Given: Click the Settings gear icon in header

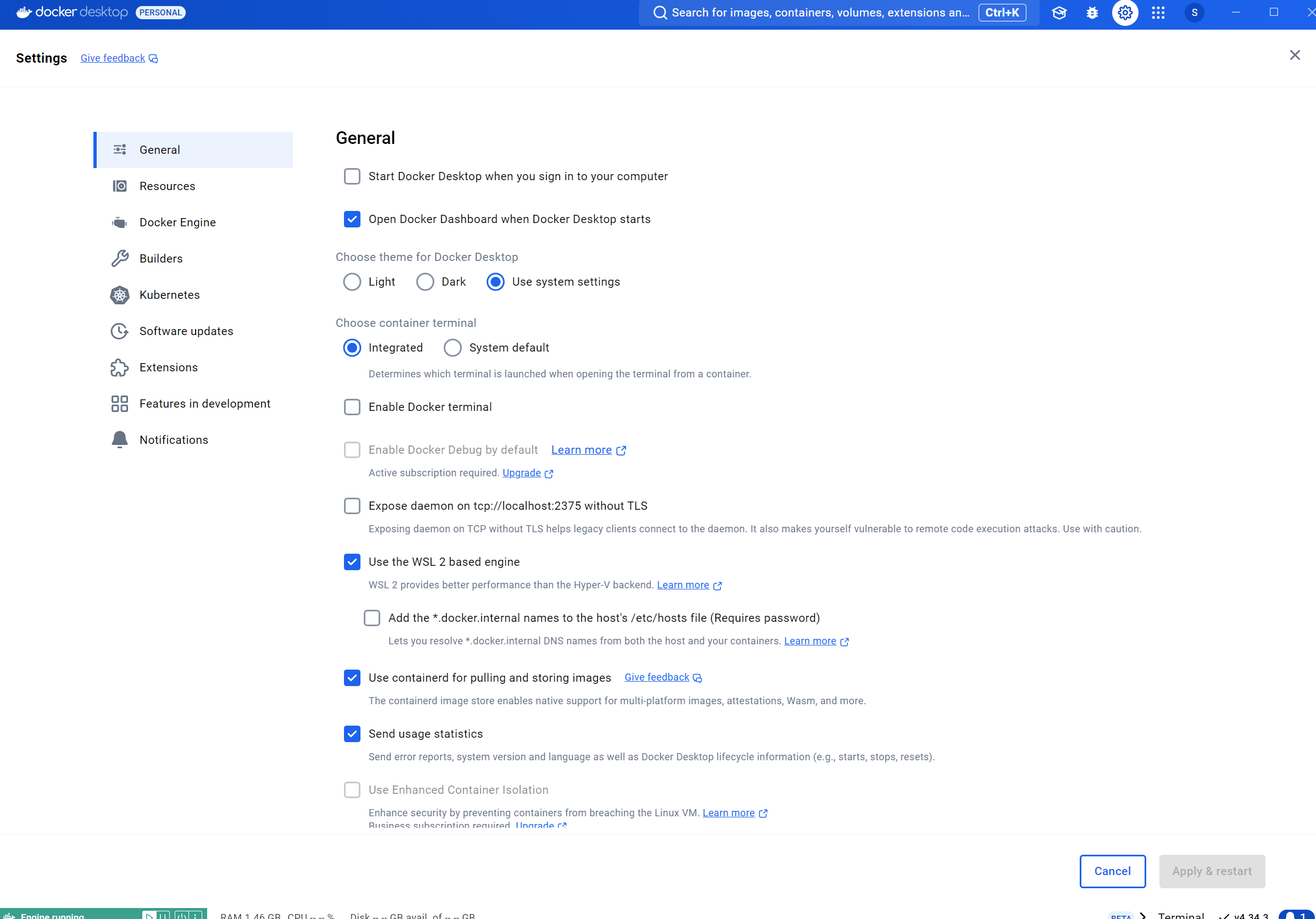Looking at the screenshot, I should (x=1125, y=13).
